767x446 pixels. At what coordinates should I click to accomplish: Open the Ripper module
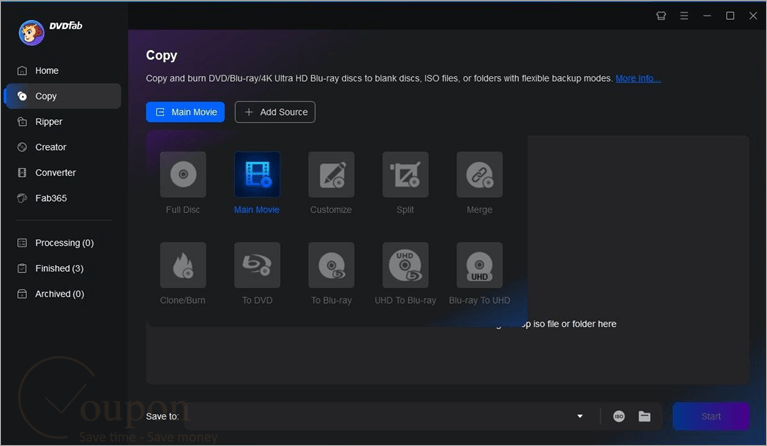pyautogui.click(x=63, y=121)
